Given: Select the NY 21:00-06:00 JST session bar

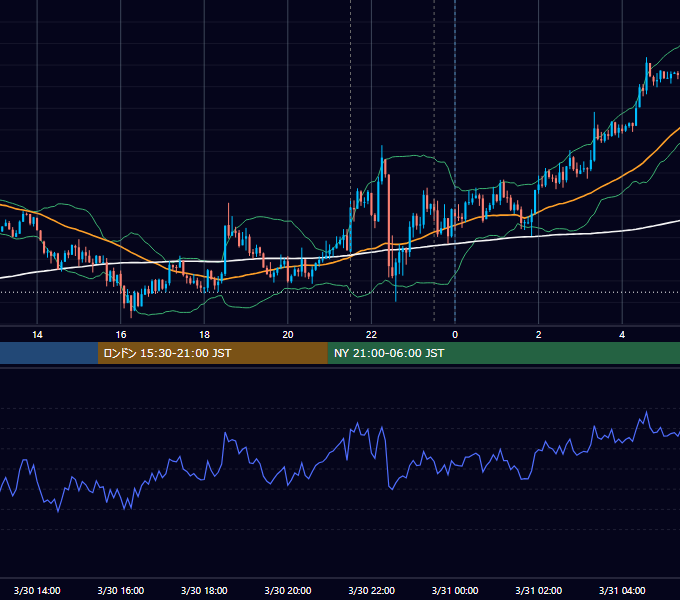Looking at the screenshot, I should [503, 353].
